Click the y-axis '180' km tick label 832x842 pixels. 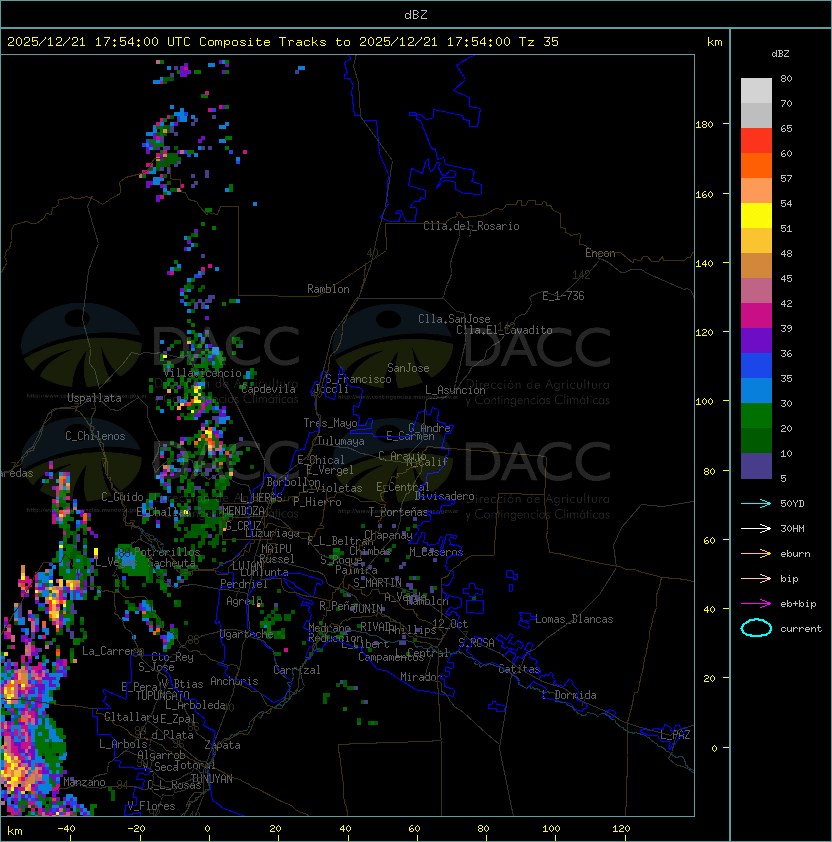[x=704, y=124]
